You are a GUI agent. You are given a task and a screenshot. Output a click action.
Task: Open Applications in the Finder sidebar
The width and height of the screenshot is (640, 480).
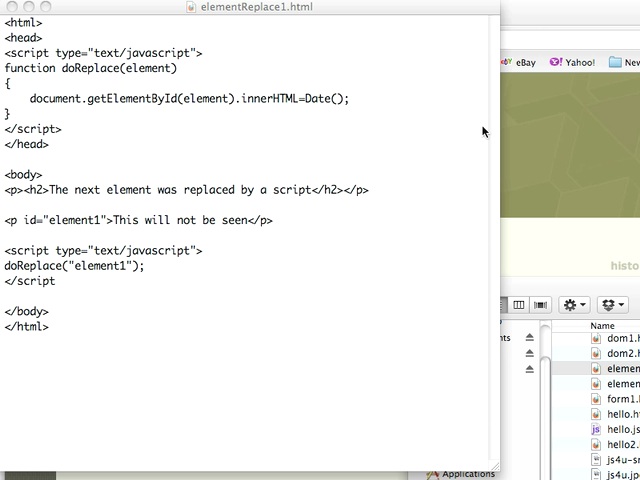[460, 474]
